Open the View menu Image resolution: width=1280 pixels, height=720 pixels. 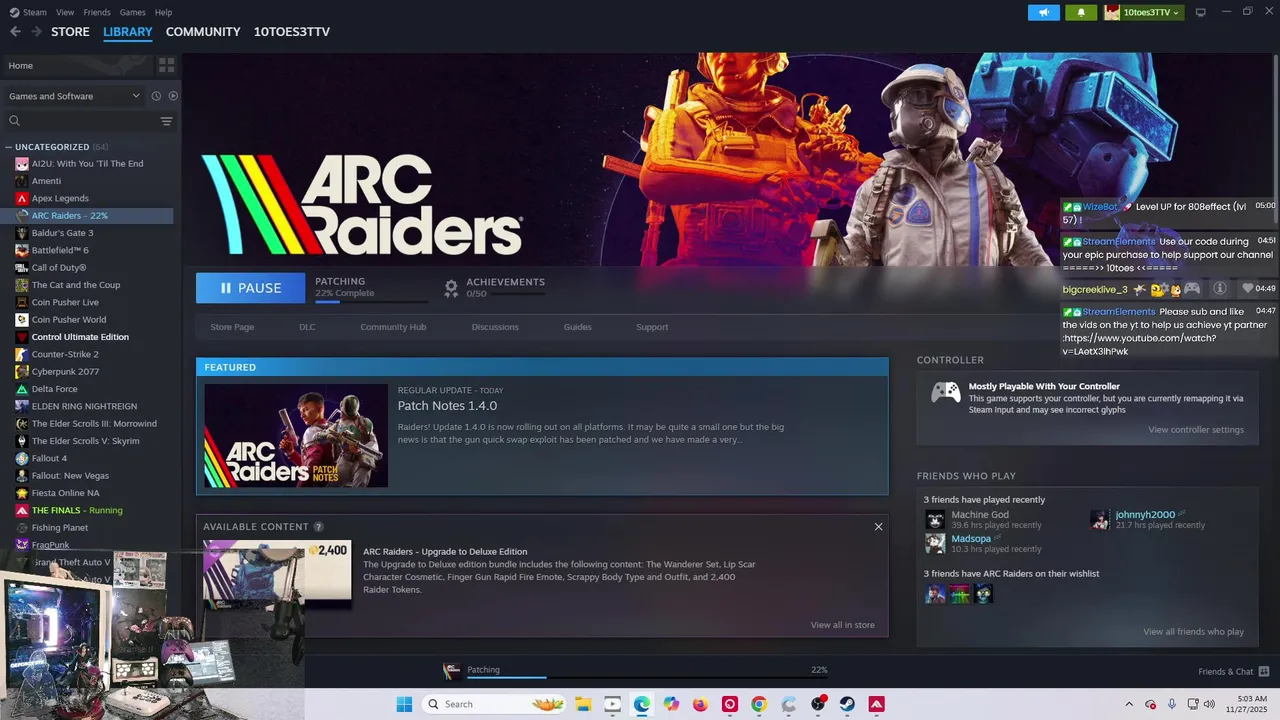(x=65, y=12)
